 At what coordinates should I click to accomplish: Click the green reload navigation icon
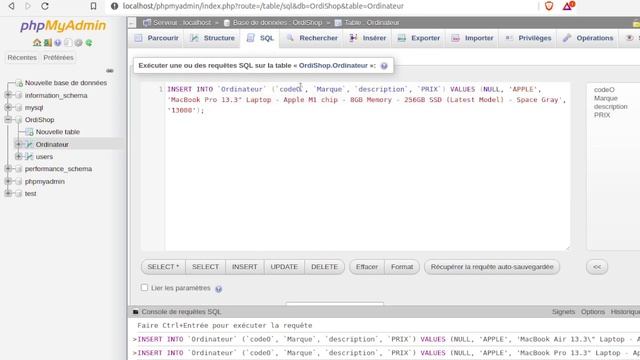pyautogui.click(x=89, y=42)
